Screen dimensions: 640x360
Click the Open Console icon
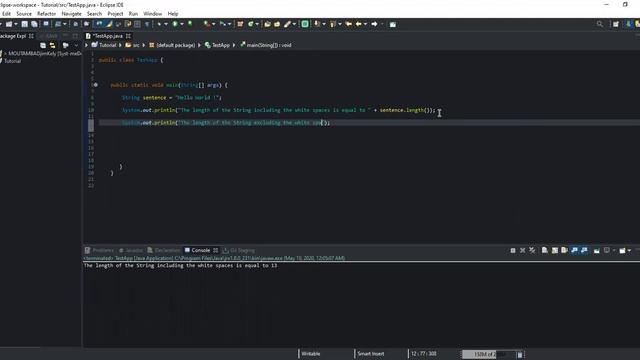click(622, 250)
